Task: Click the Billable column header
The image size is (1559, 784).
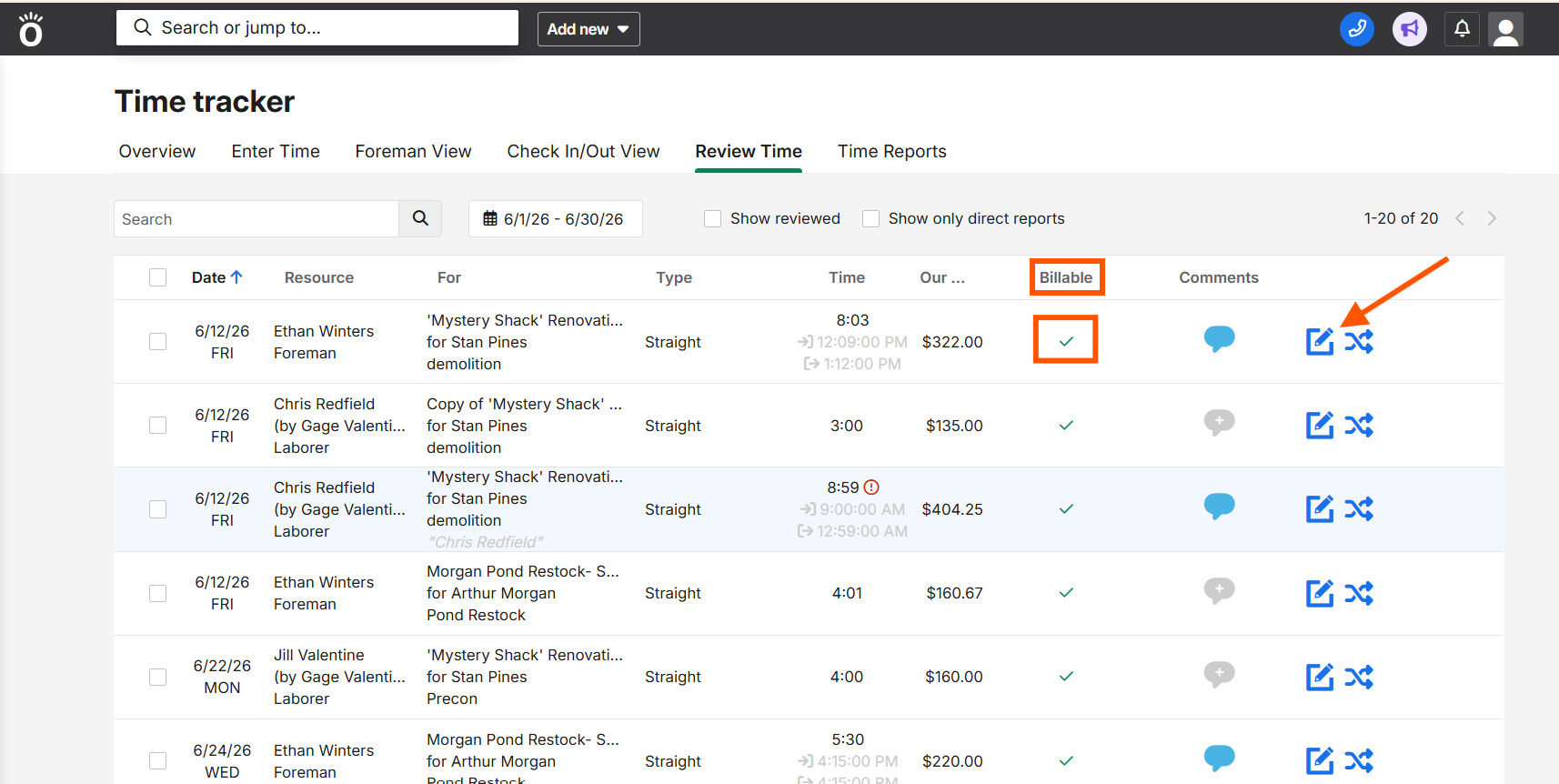Action: pos(1066,277)
